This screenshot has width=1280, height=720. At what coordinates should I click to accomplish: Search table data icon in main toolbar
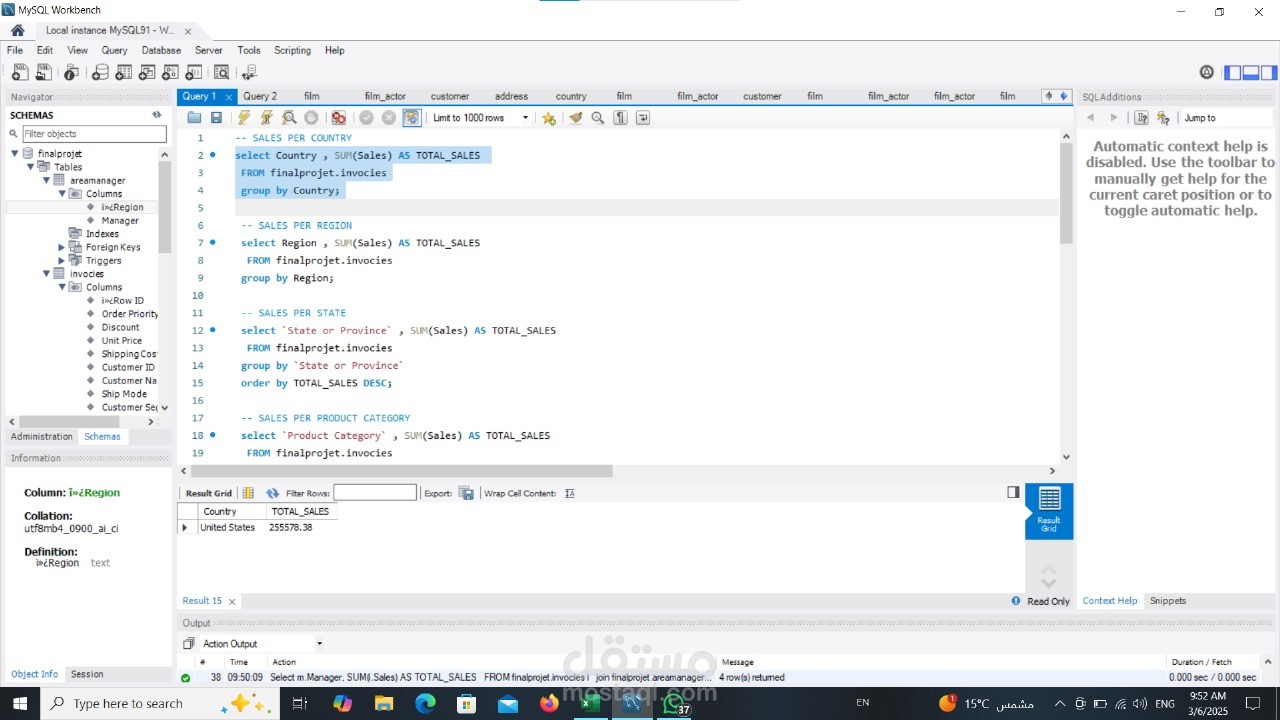click(221, 72)
